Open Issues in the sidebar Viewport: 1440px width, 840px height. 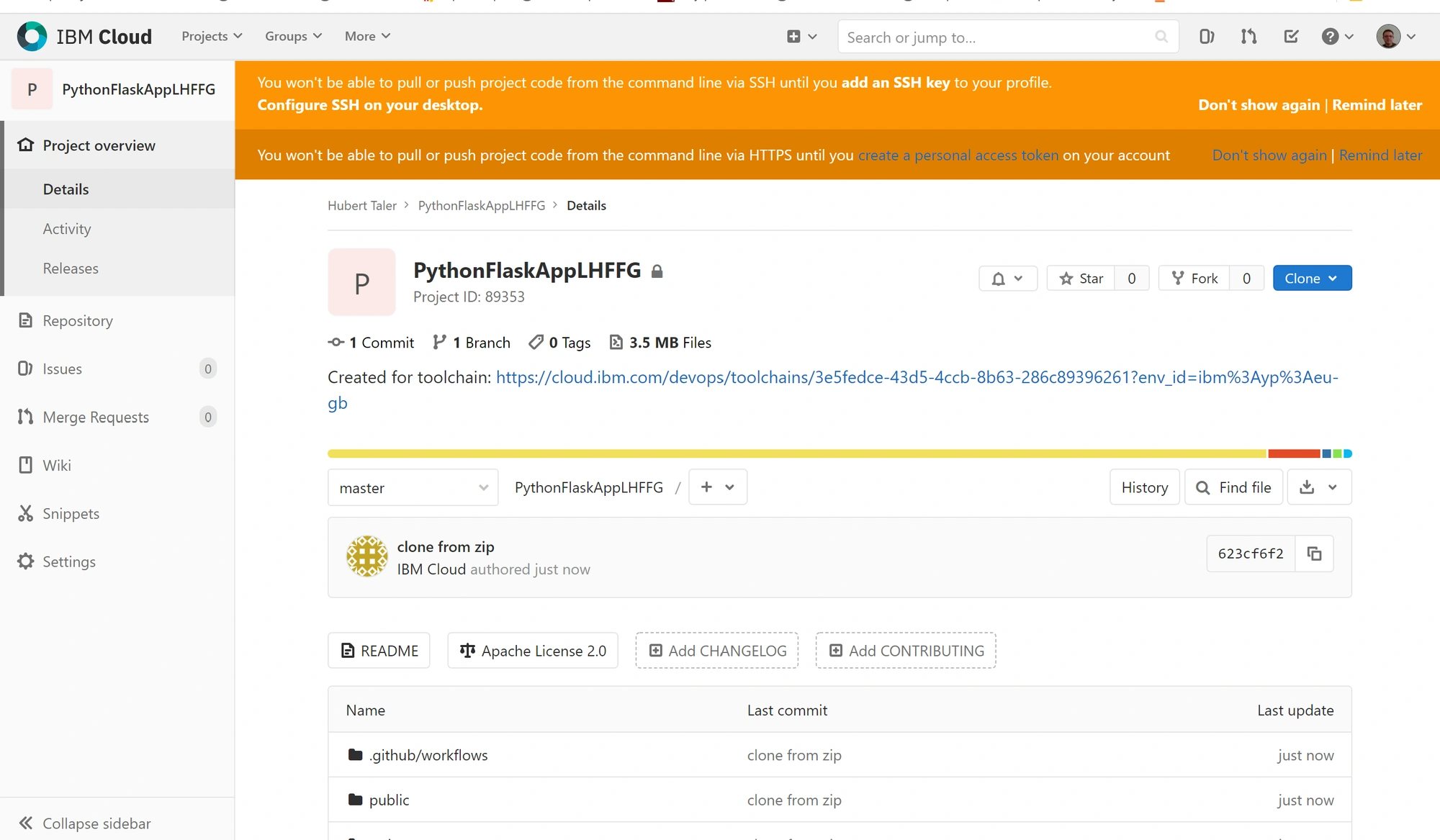pos(62,369)
